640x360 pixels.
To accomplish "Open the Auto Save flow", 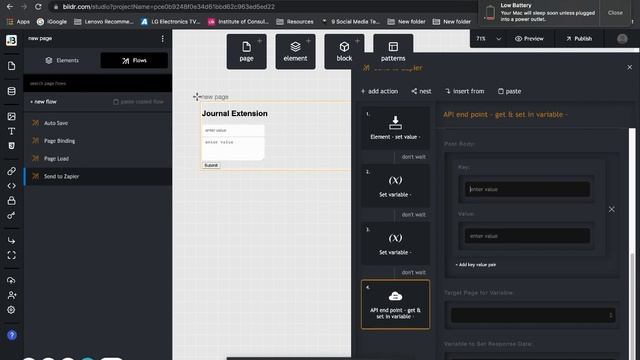I will pos(98,123).
